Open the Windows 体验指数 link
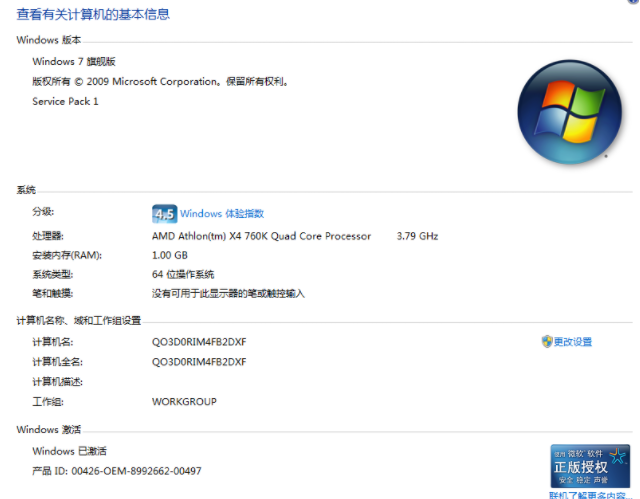The image size is (640, 499). click(x=222, y=214)
